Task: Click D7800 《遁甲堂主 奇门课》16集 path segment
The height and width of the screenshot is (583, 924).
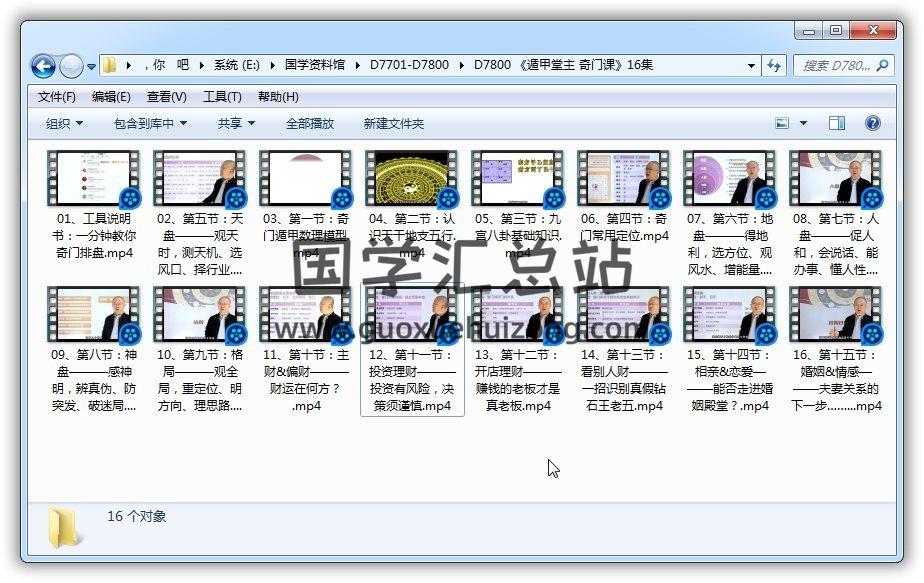Action: [x=563, y=65]
